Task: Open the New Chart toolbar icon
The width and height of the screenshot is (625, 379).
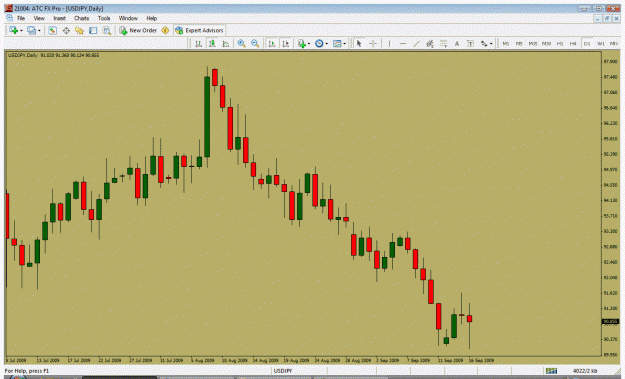Action: pyautogui.click(x=13, y=30)
